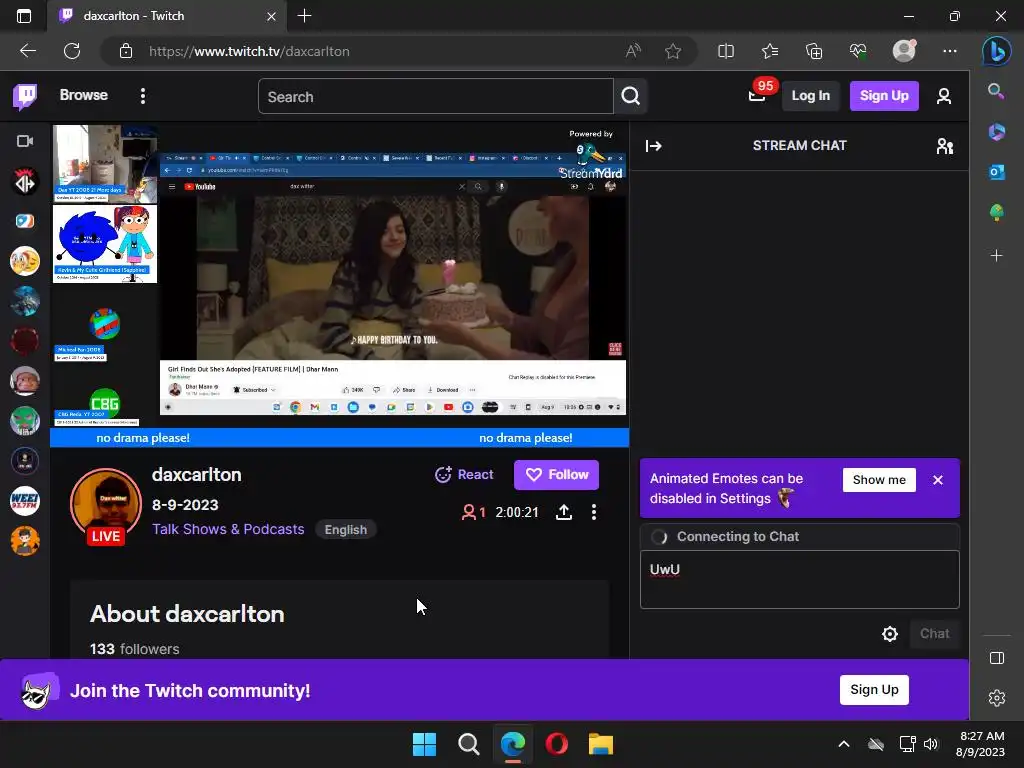Open the Bing chat sidebar button
The height and width of the screenshot is (768, 1024).
[997, 52]
